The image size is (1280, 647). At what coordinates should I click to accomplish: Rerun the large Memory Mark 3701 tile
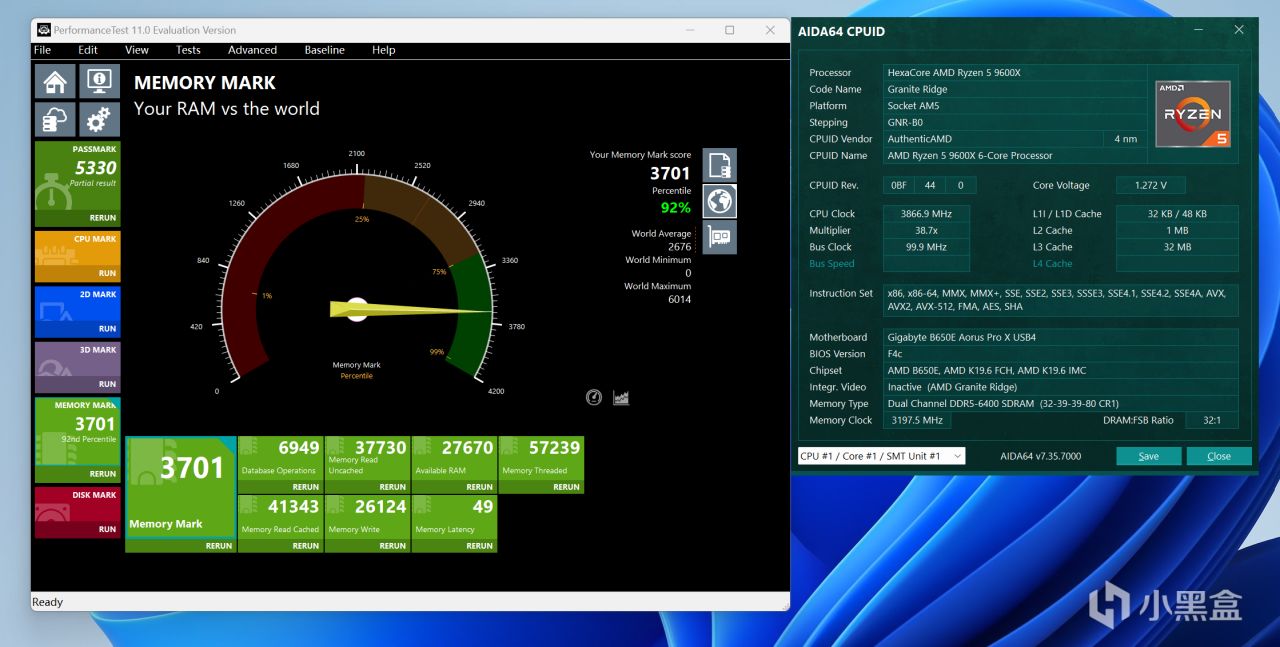click(x=219, y=546)
